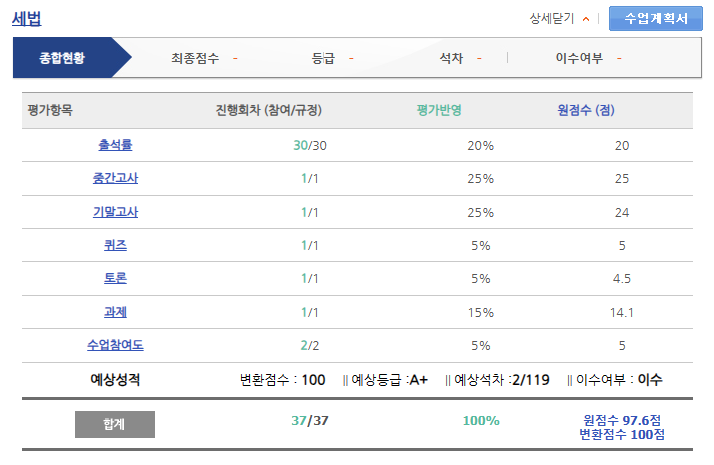Click the 24 score in 기말고사 row

[622, 212]
